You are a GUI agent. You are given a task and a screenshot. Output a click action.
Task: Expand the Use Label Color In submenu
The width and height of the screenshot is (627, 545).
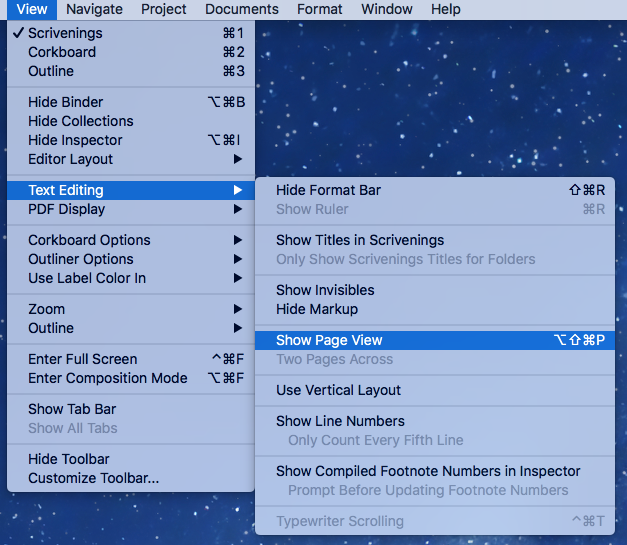coord(131,278)
